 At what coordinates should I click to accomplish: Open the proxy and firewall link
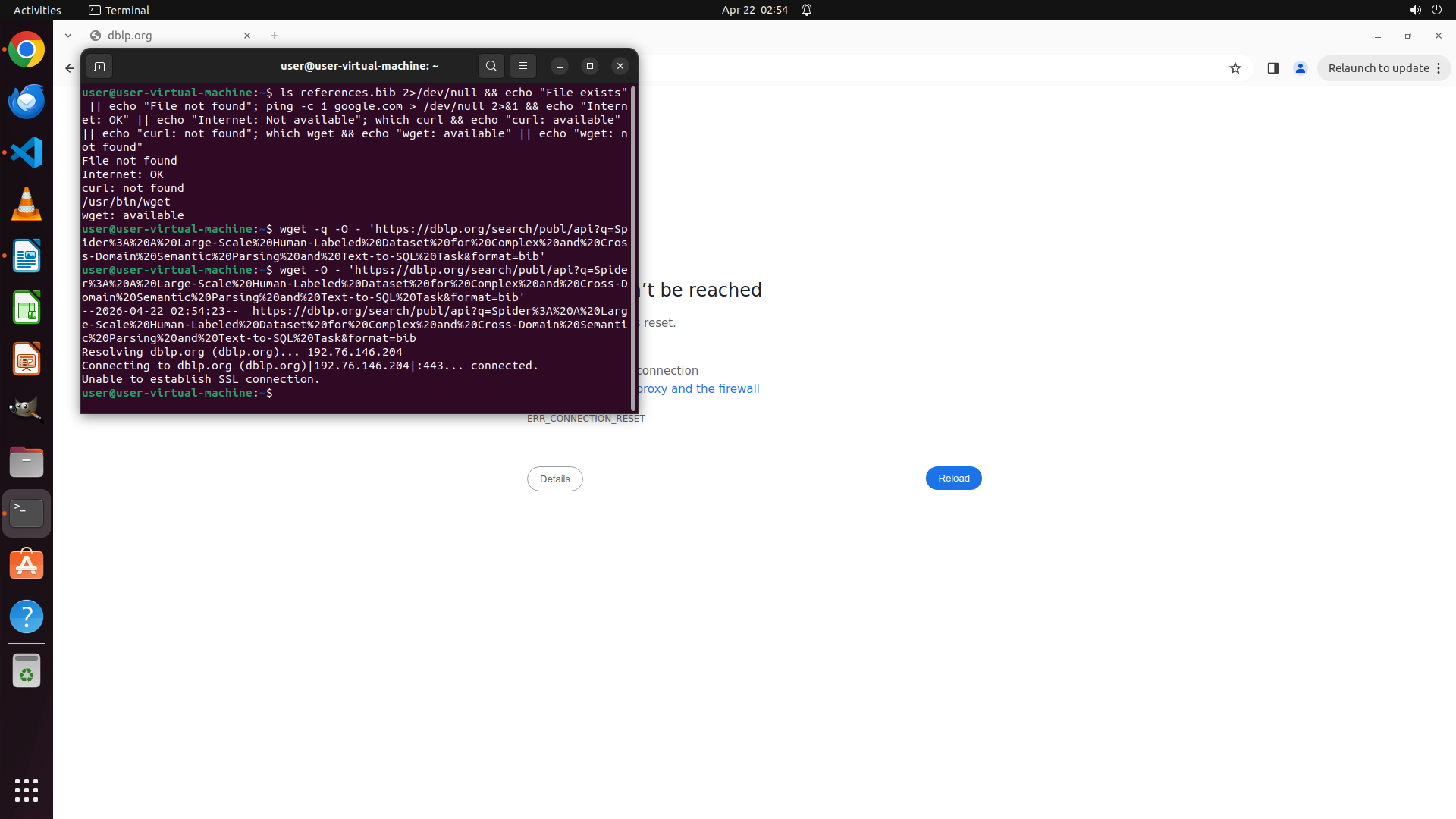(698, 388)
